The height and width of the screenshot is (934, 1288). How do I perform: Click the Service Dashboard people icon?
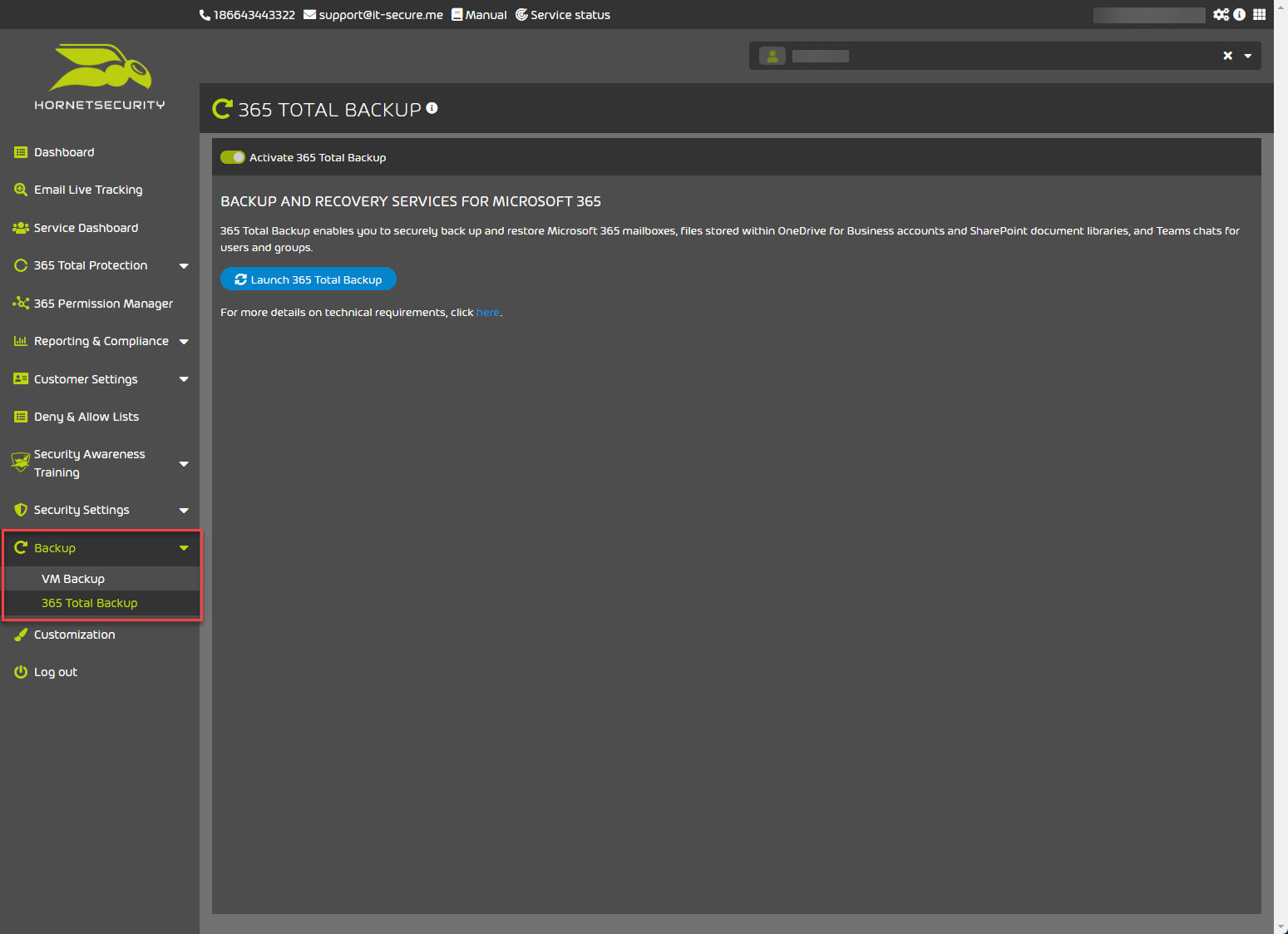(21, 228)
